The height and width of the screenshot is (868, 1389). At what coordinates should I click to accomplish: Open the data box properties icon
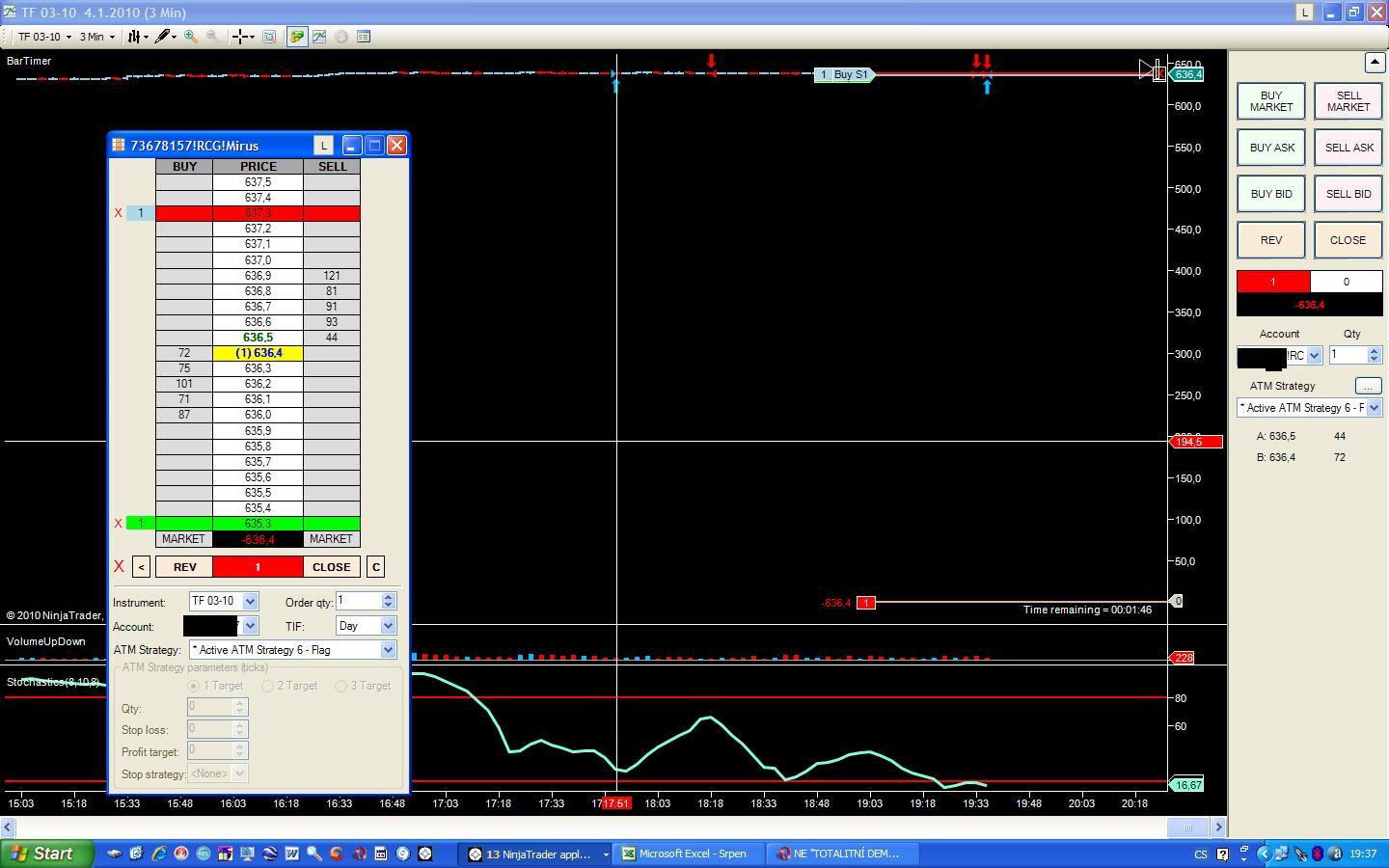click(364, 37)
